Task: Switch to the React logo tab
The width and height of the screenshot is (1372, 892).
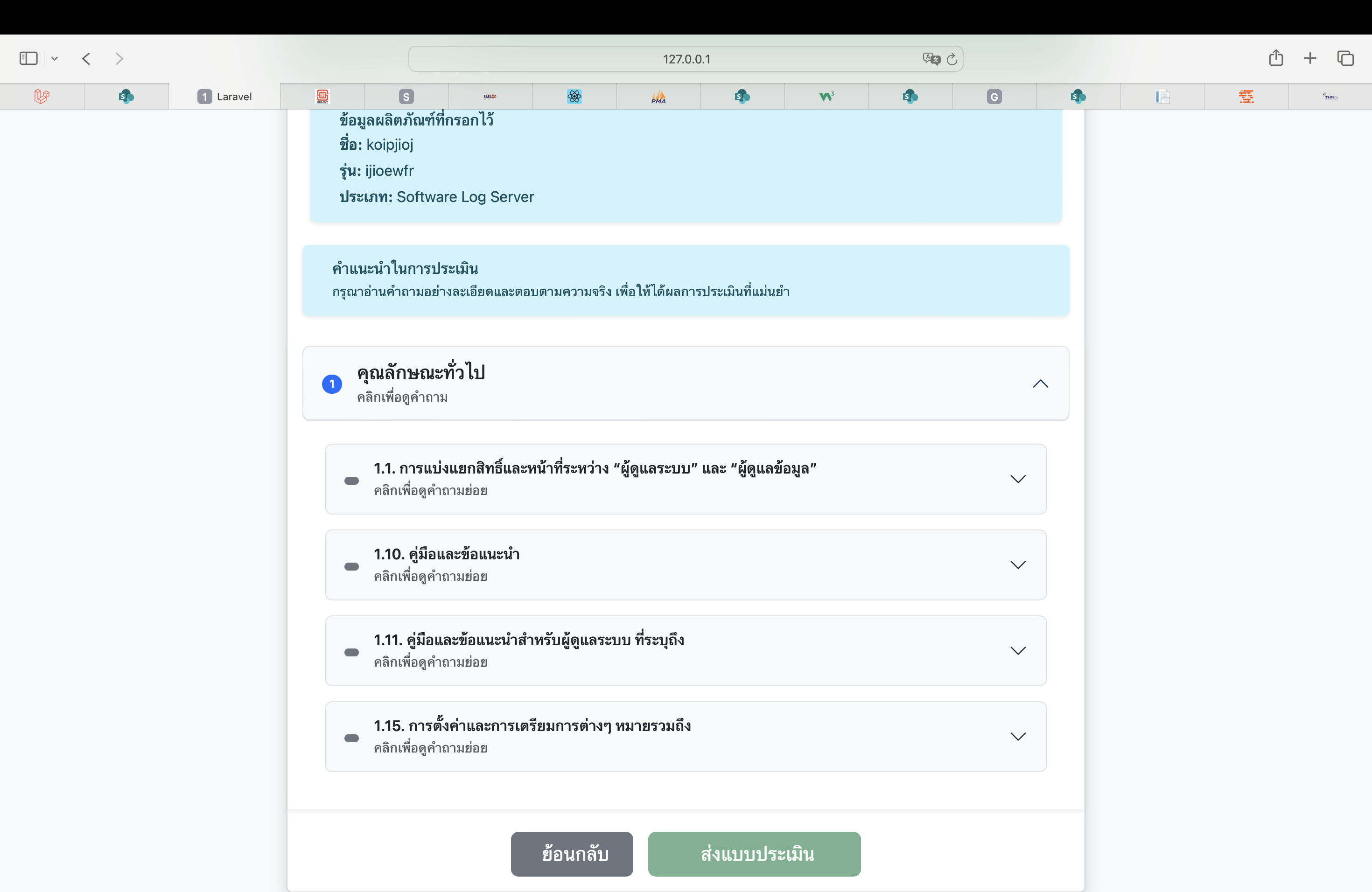Action: pyautogui.click(x=574, y=96)
